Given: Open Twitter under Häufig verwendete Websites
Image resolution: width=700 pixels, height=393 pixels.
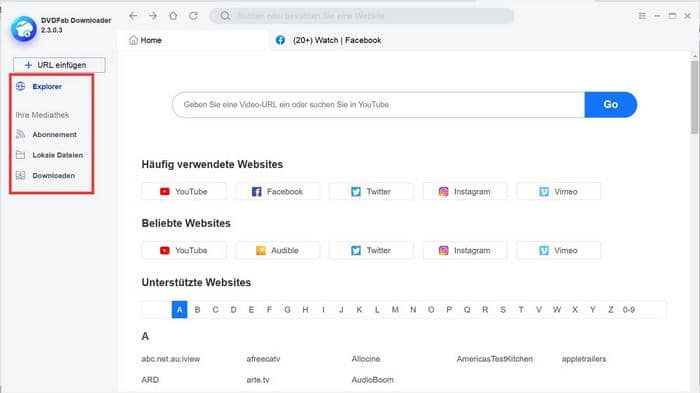Looking at the screenshot, I should click(x=371, y=191).
